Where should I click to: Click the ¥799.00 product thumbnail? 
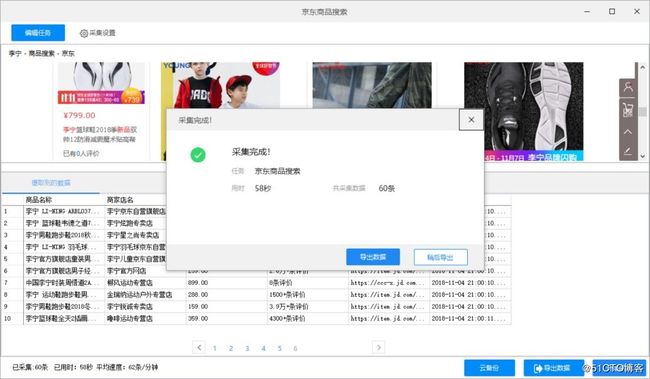101,83
